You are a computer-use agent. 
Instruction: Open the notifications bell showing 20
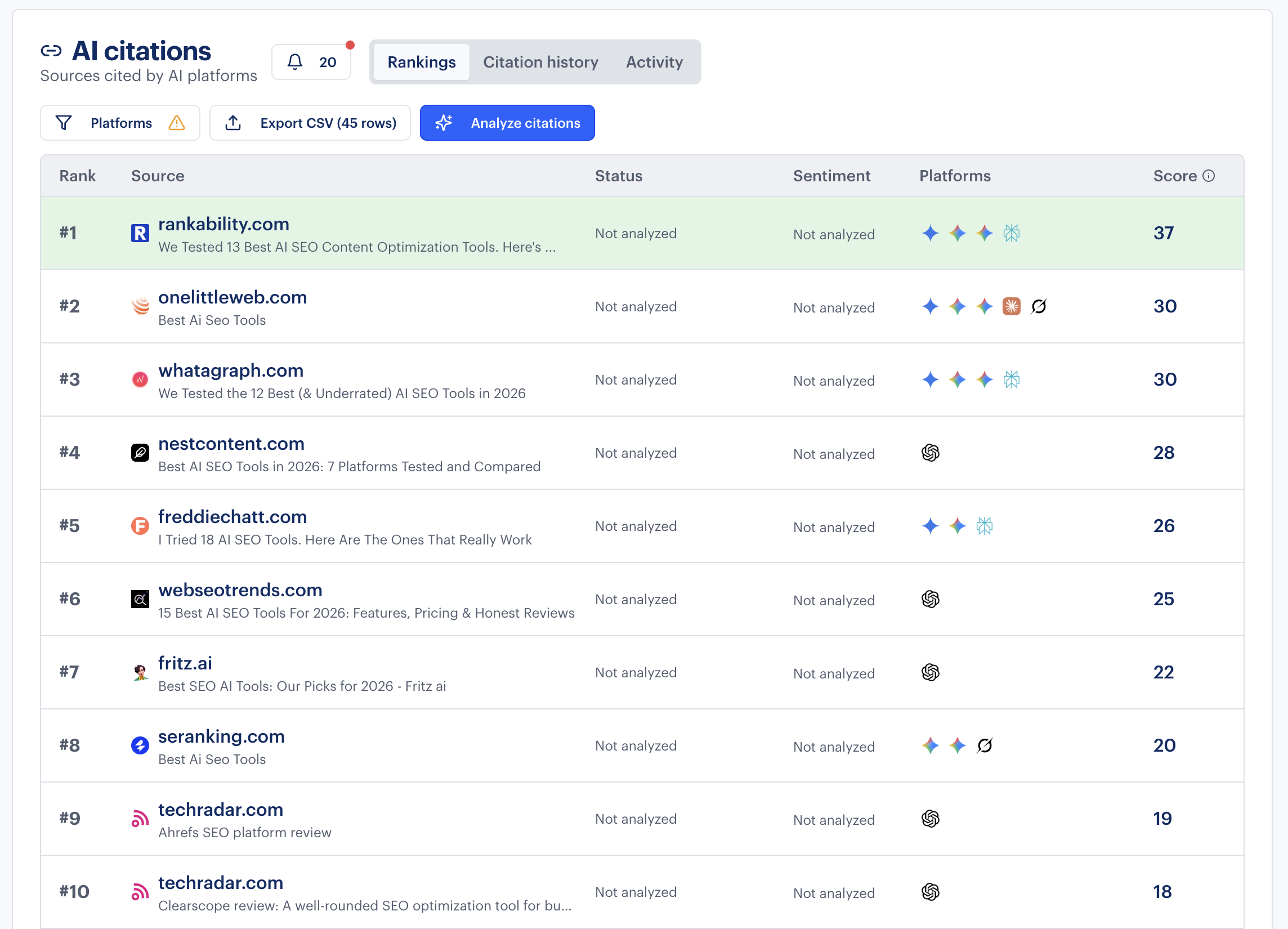tap(311, 62)
